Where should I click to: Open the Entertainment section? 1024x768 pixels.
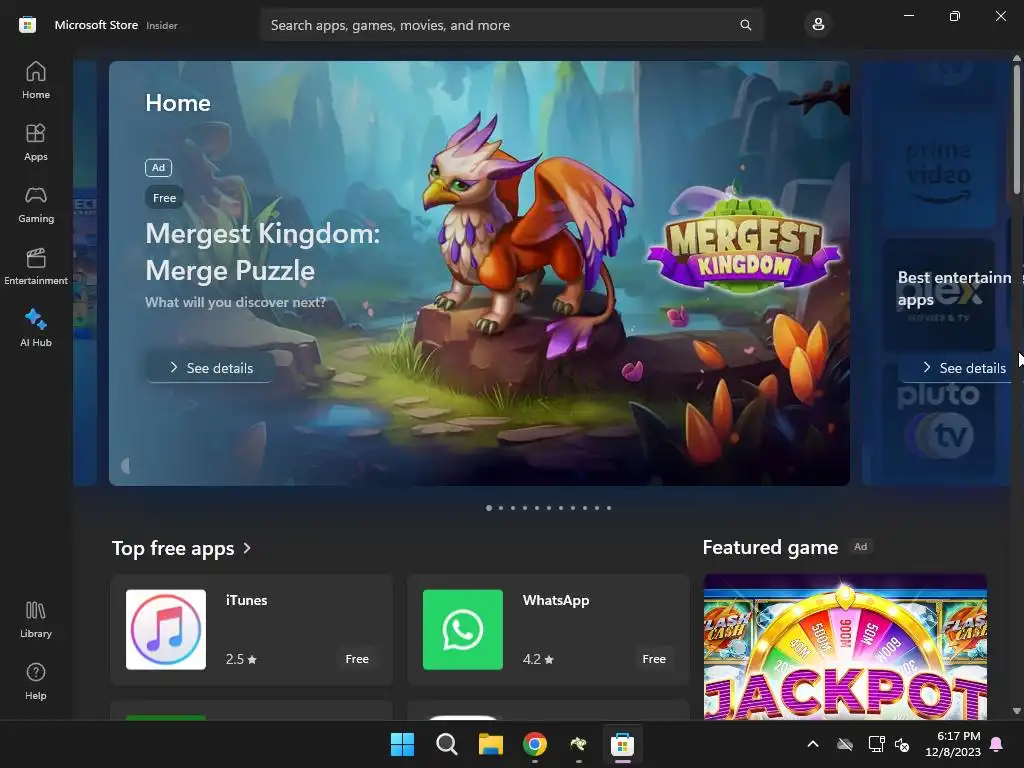[x=36, y=266]
